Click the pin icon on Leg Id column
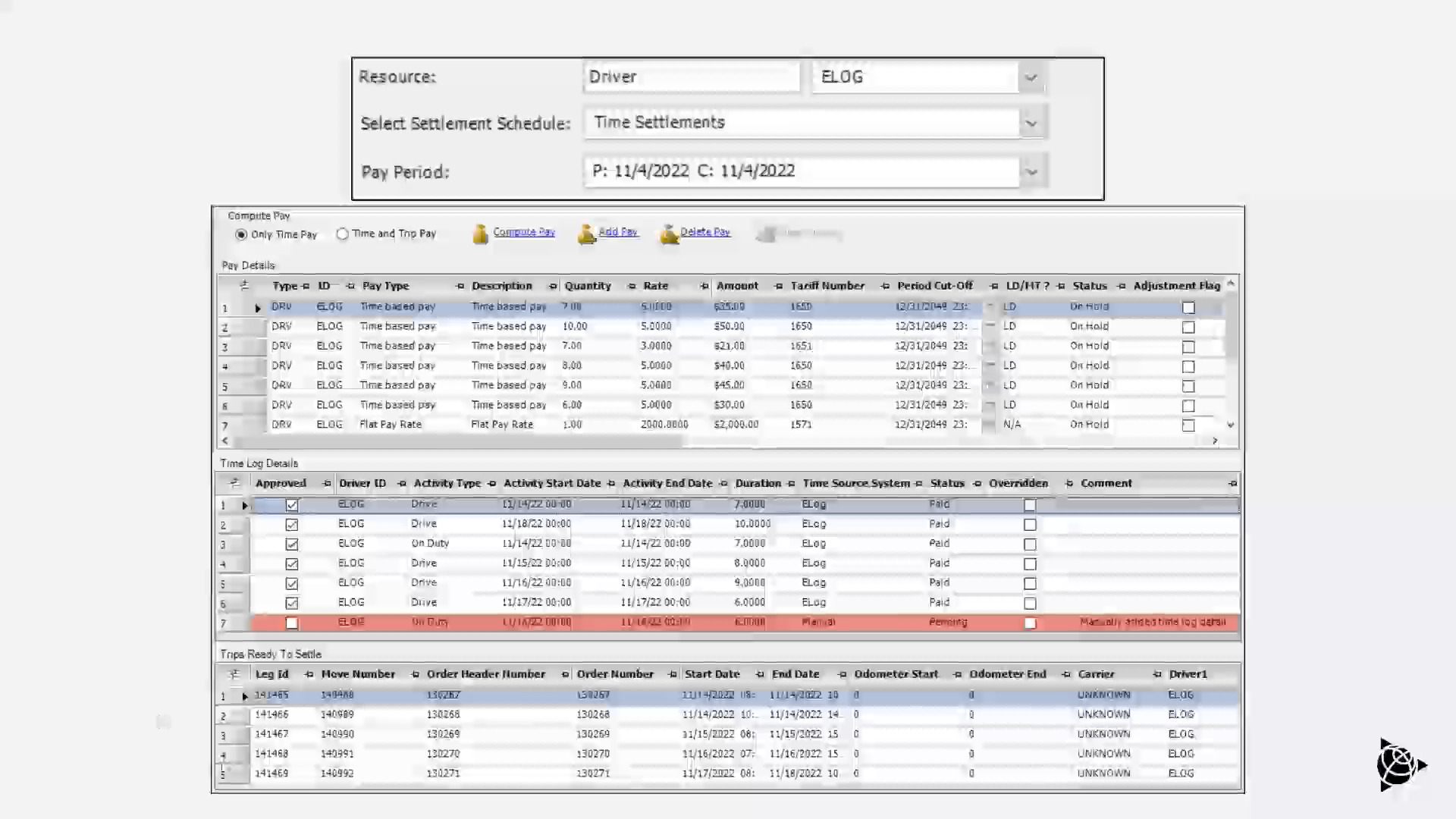The height and width of the screenshot is (819, 1456). click(309, 674)
